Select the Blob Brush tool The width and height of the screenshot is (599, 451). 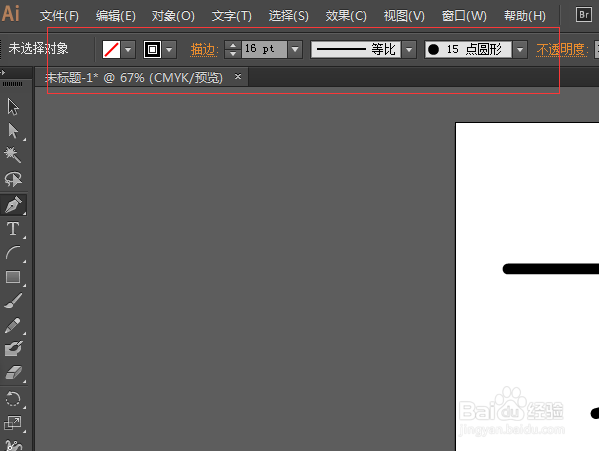click(13, 349)
